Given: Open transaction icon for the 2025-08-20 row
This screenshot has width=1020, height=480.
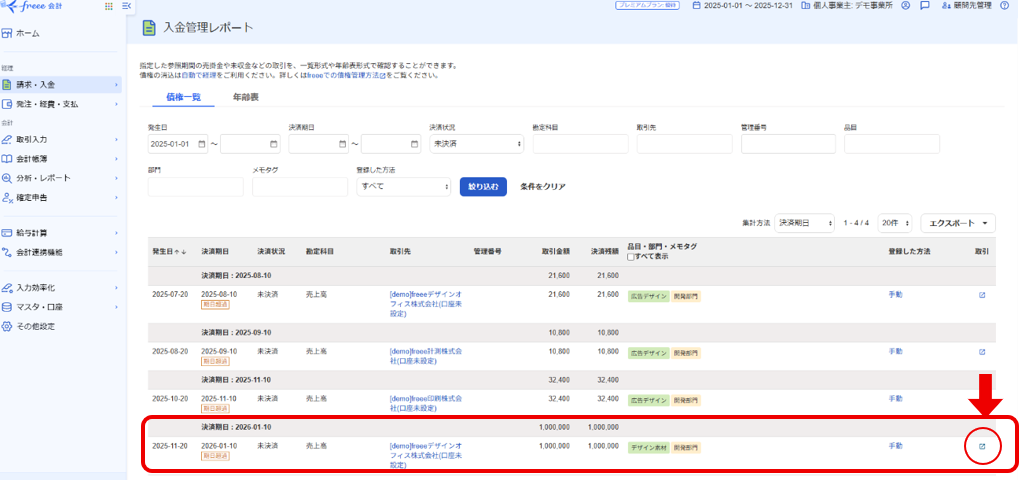Looking at the screenshot, I should (982, 352).
